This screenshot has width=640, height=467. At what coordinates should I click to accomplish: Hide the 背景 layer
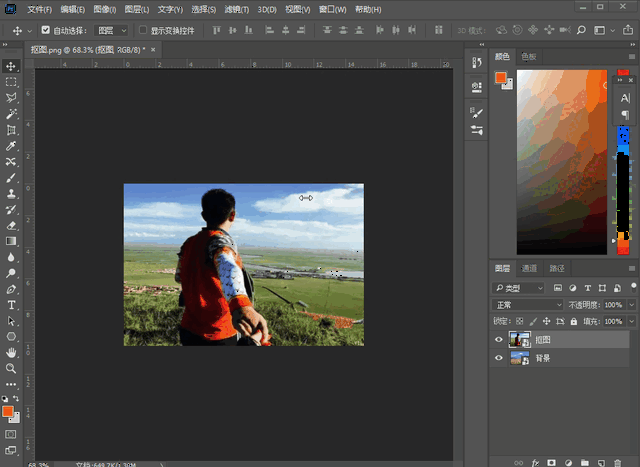coord(498,358)
